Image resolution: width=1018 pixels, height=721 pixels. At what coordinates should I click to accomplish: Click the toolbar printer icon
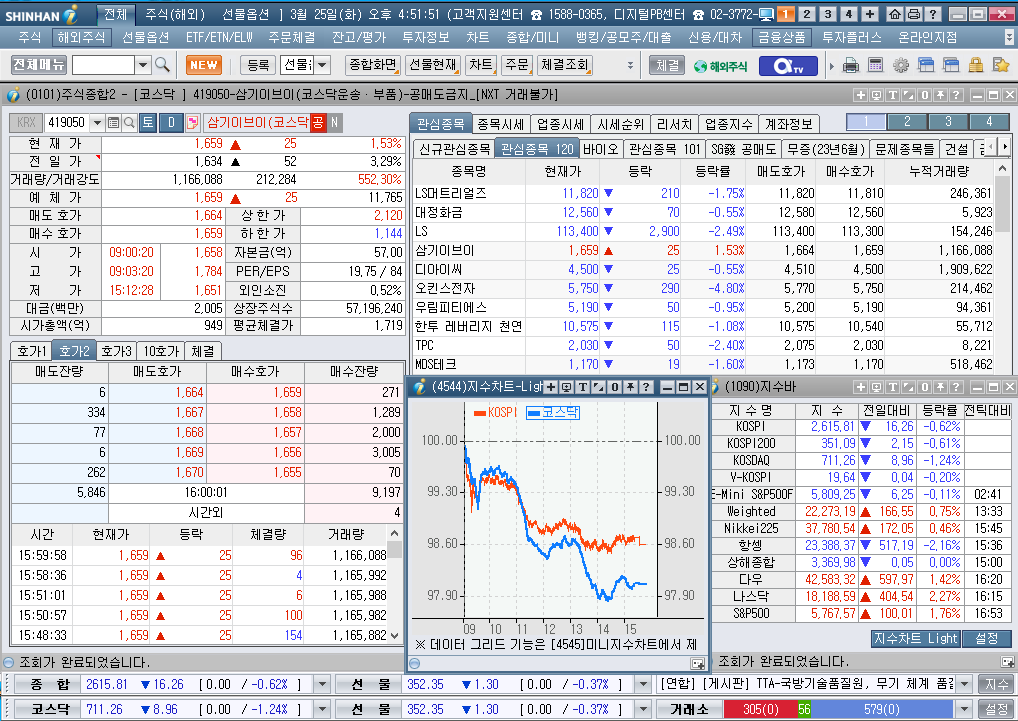(x=850, y=65)
